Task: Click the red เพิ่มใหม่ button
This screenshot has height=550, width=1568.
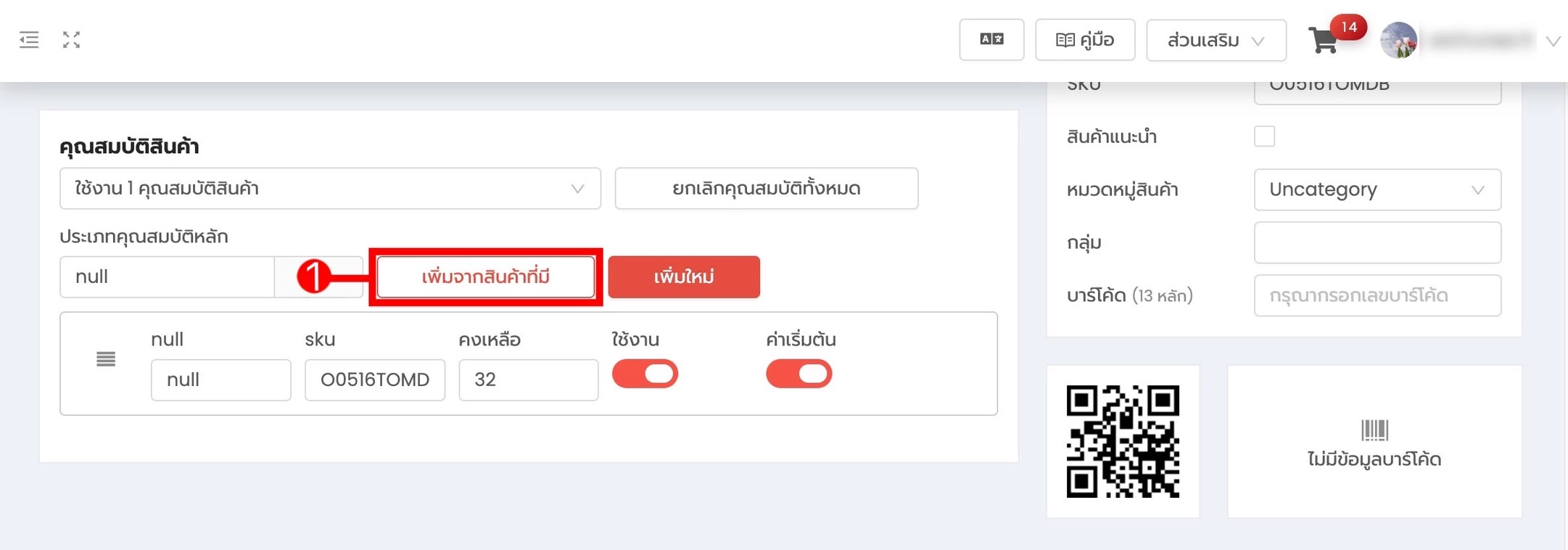Action: click(x=684, y=276)
